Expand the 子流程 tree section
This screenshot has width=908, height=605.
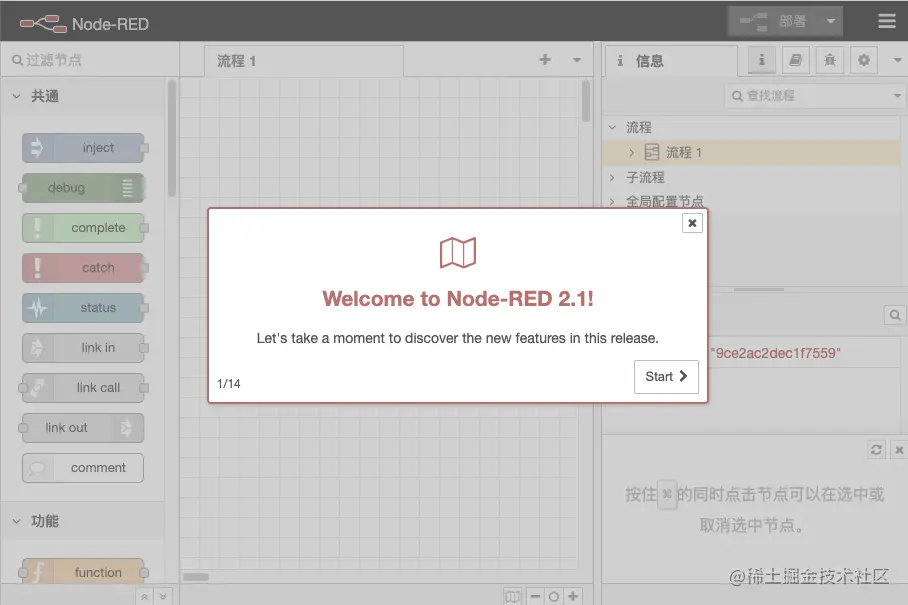click(x=612, y=177)
